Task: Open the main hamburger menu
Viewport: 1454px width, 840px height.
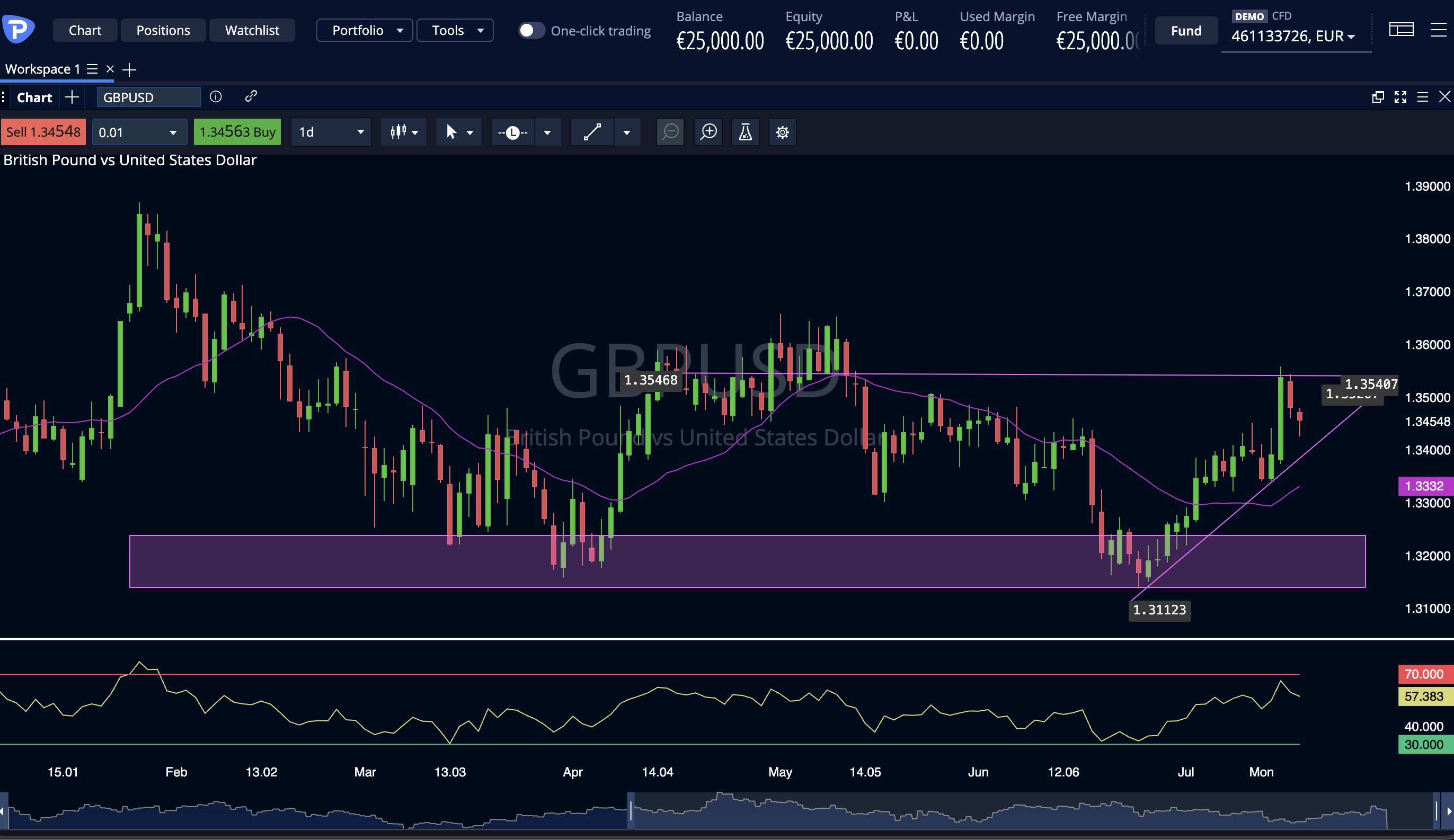Action: tap(1439, 30)
